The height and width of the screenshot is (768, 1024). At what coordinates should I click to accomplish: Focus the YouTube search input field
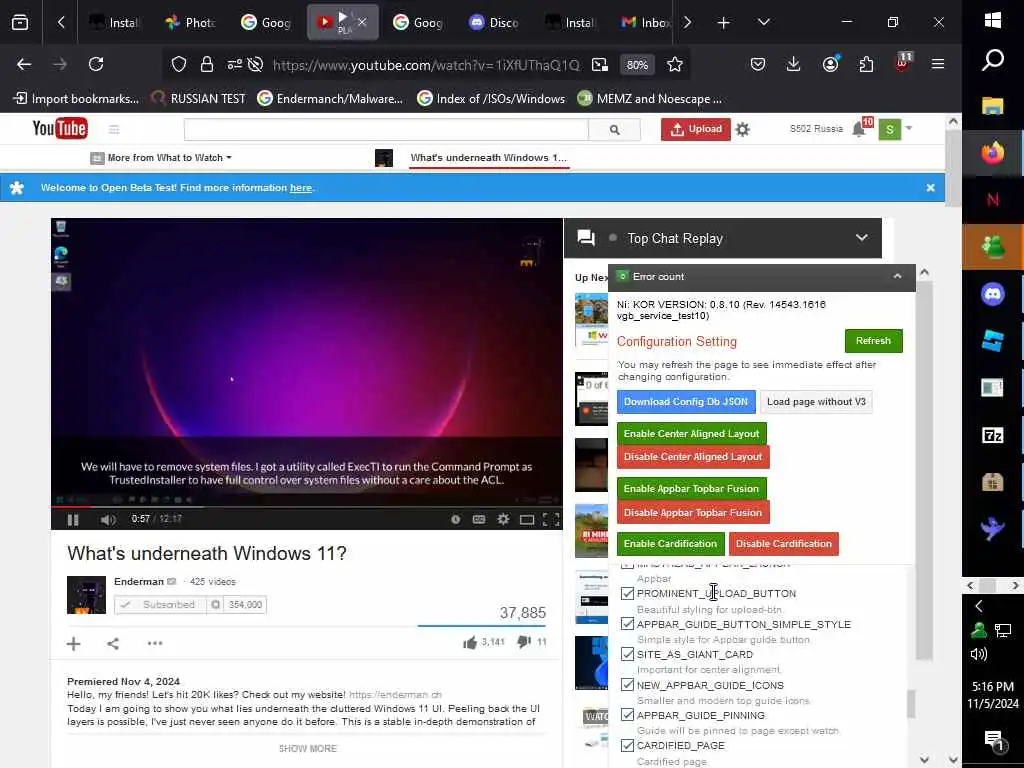coord(386,130)
